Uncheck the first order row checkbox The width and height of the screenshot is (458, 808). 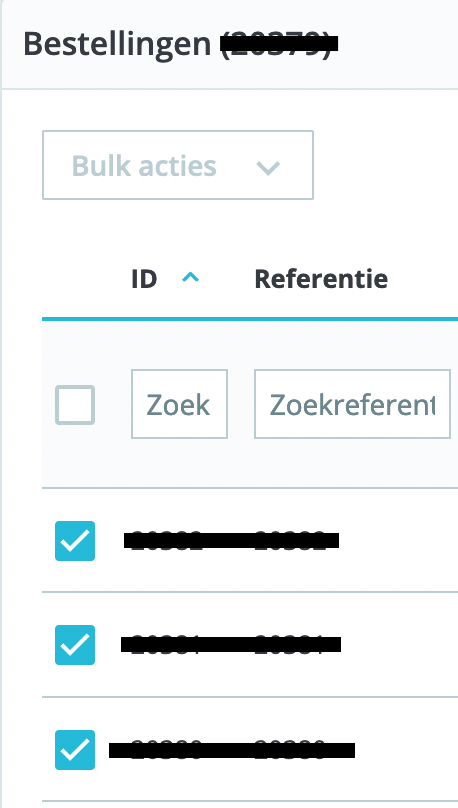[x=75, y=541]
